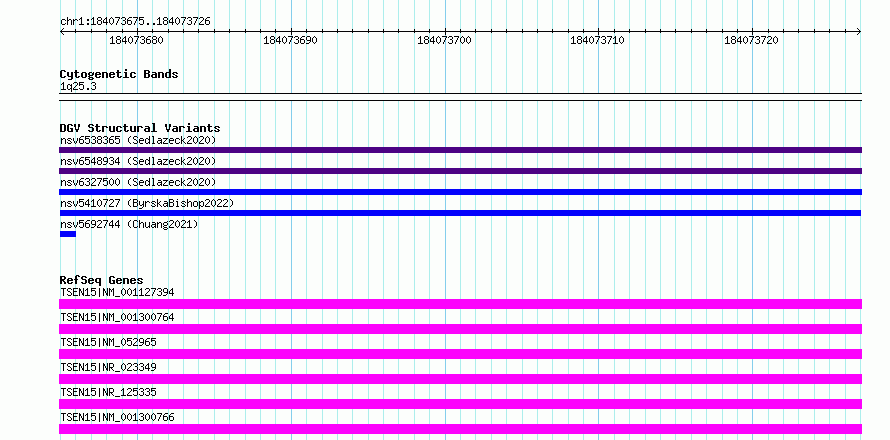The width and height of the screenshot is (890, 440).
Task: Click the blue bar under nsv6327500
Action: pos(460,192)
